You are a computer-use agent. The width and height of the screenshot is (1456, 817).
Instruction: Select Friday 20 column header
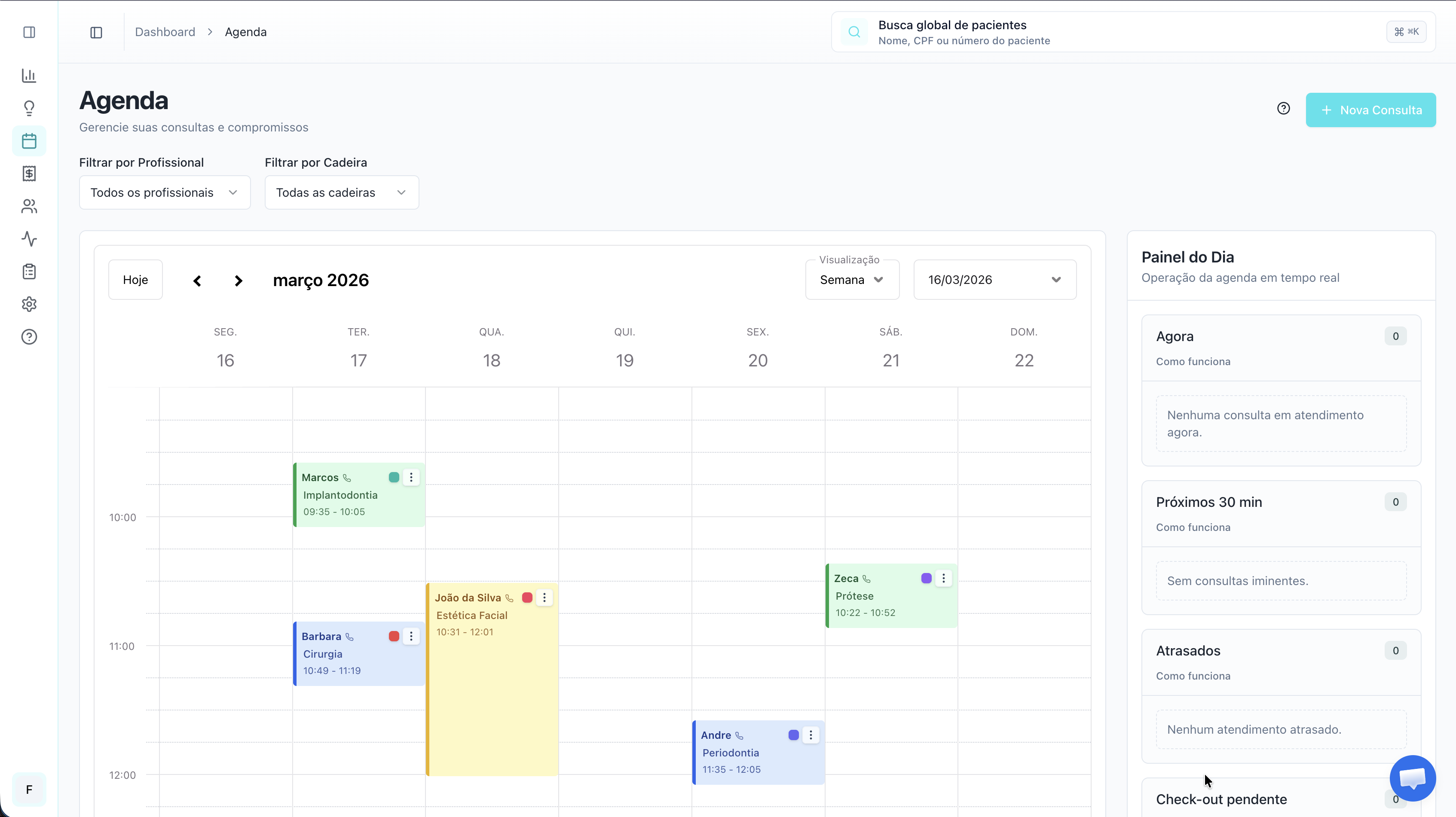tap(758, 348)
